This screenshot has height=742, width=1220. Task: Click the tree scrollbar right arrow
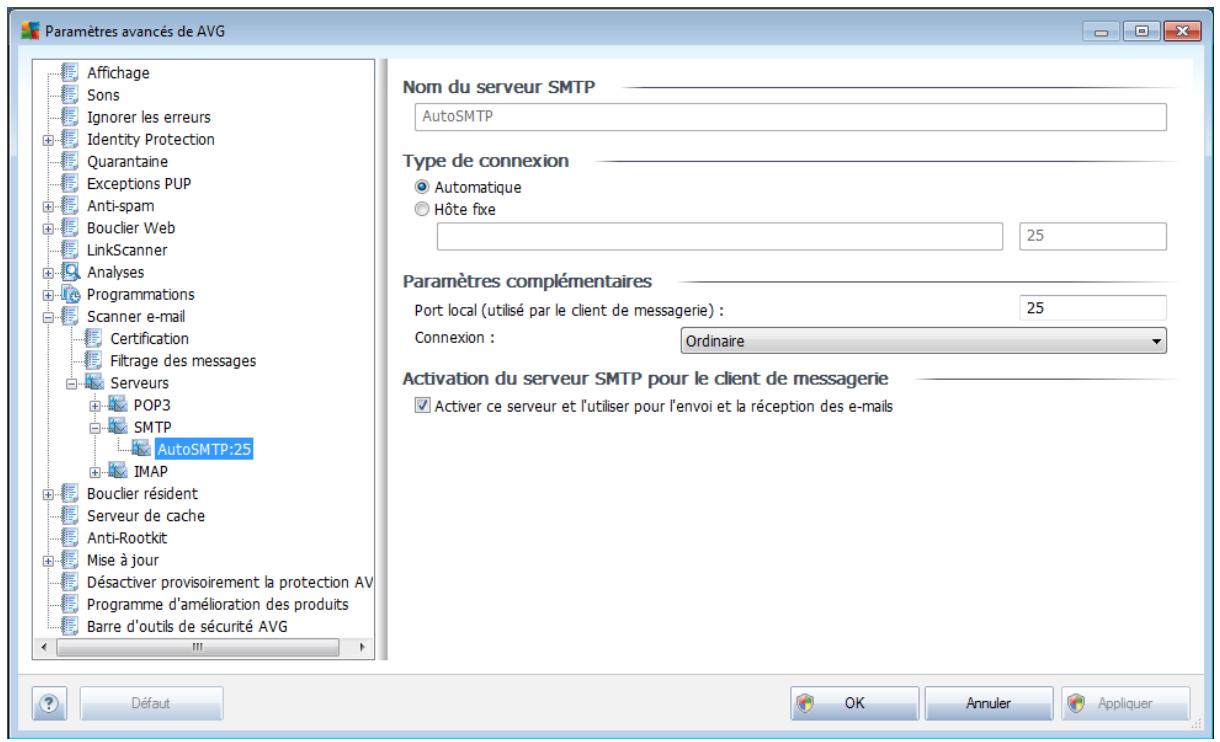[364, 646]
